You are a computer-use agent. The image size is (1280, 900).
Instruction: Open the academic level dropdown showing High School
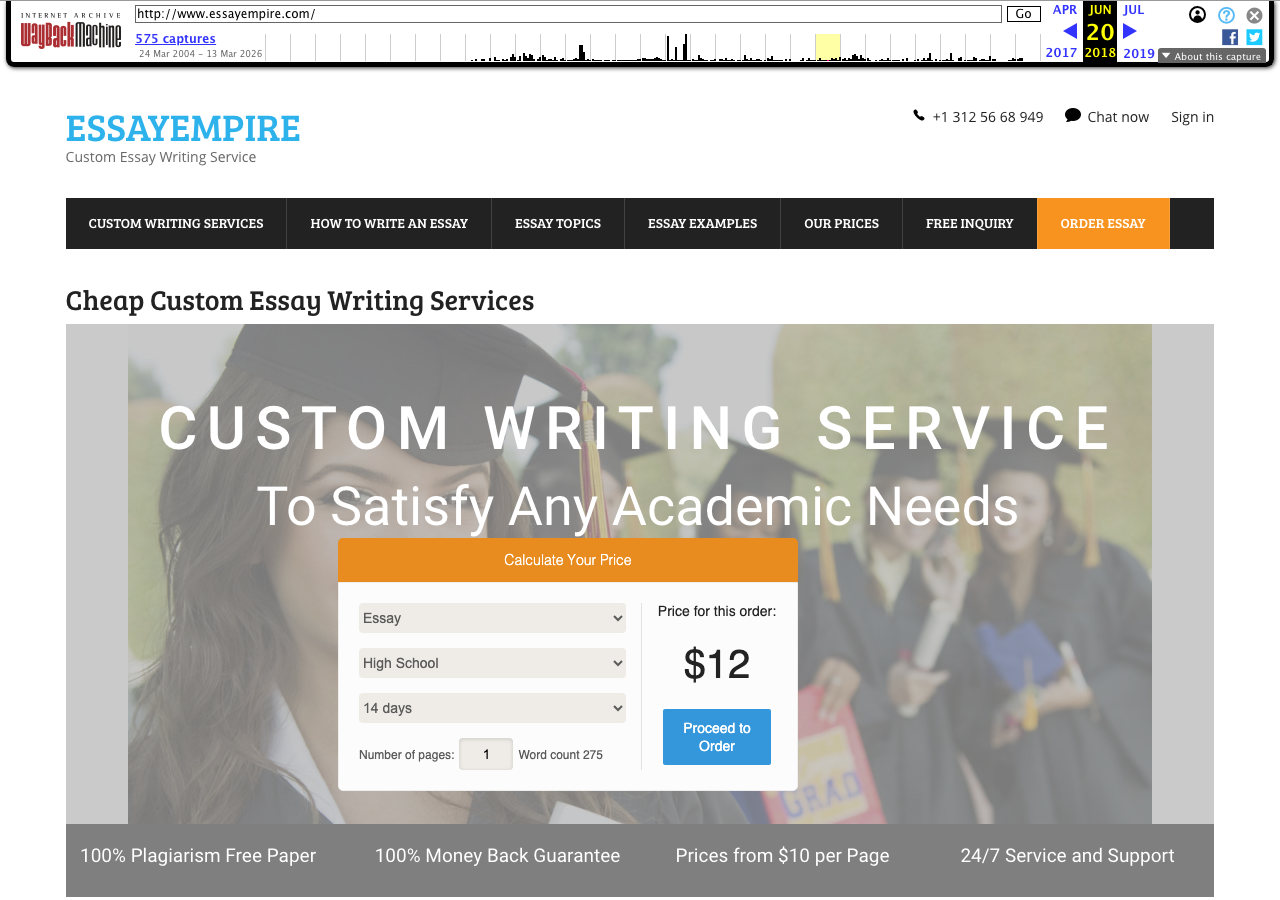point(492,663)
